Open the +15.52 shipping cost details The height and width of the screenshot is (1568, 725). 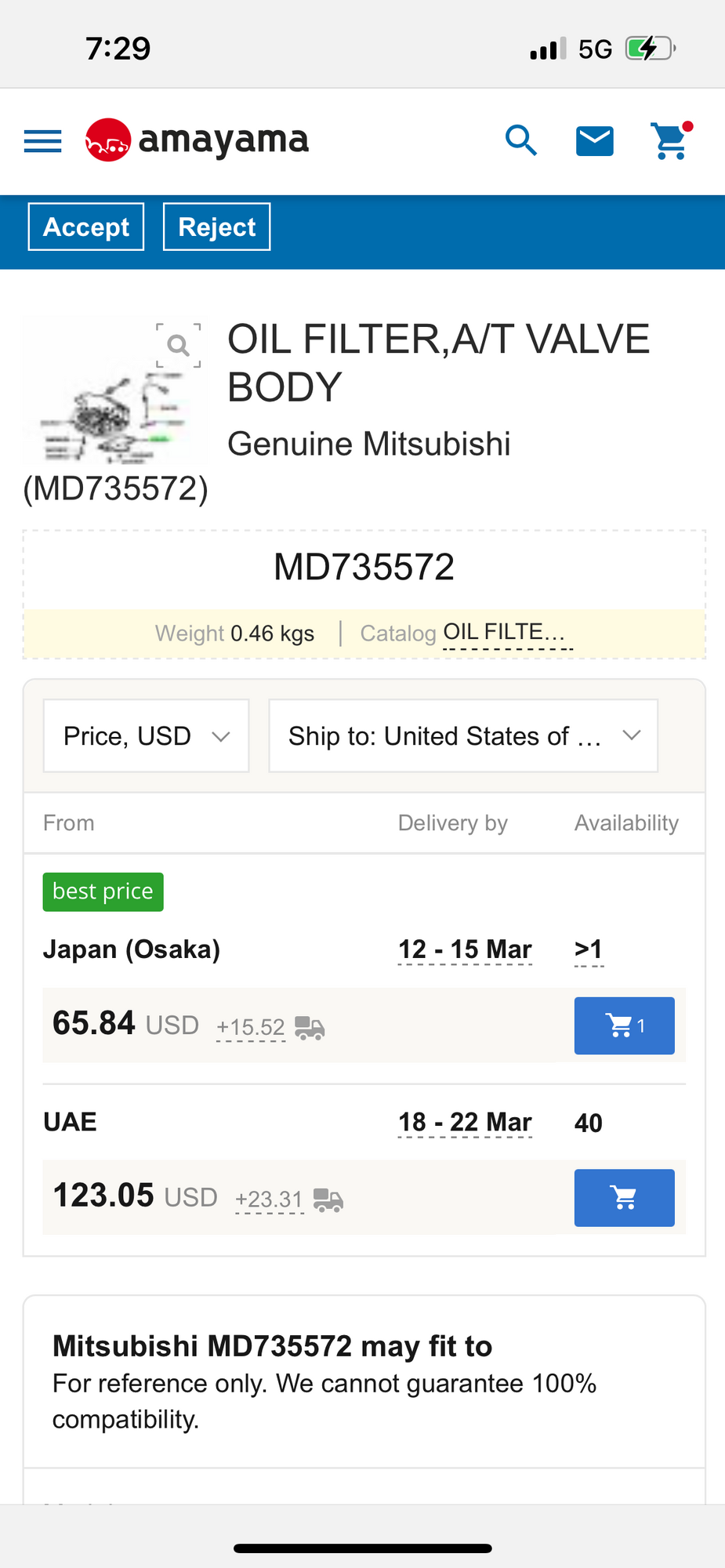click(251, 1027)
